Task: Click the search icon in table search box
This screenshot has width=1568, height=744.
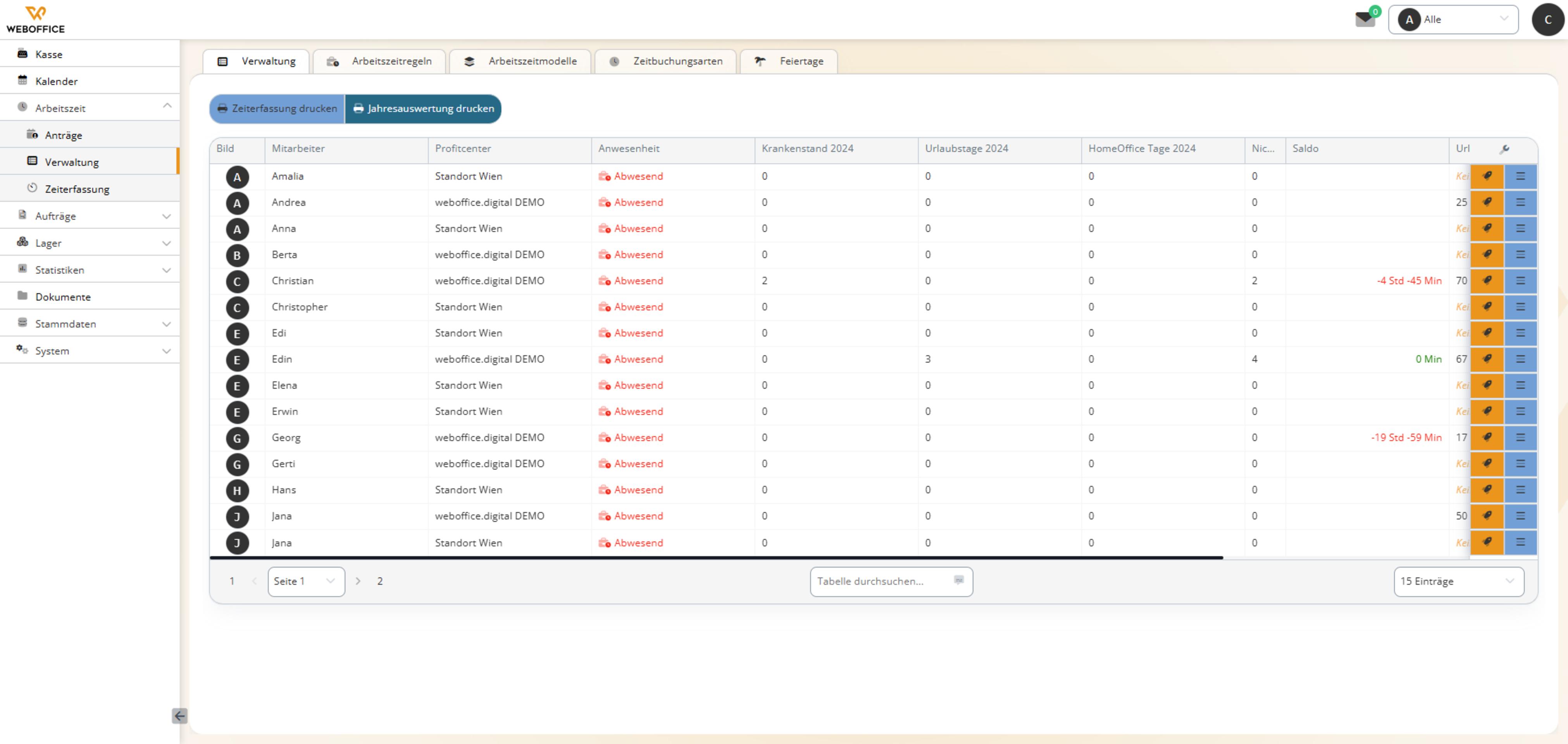Action: pyautogui.click(x=959, y=581)
